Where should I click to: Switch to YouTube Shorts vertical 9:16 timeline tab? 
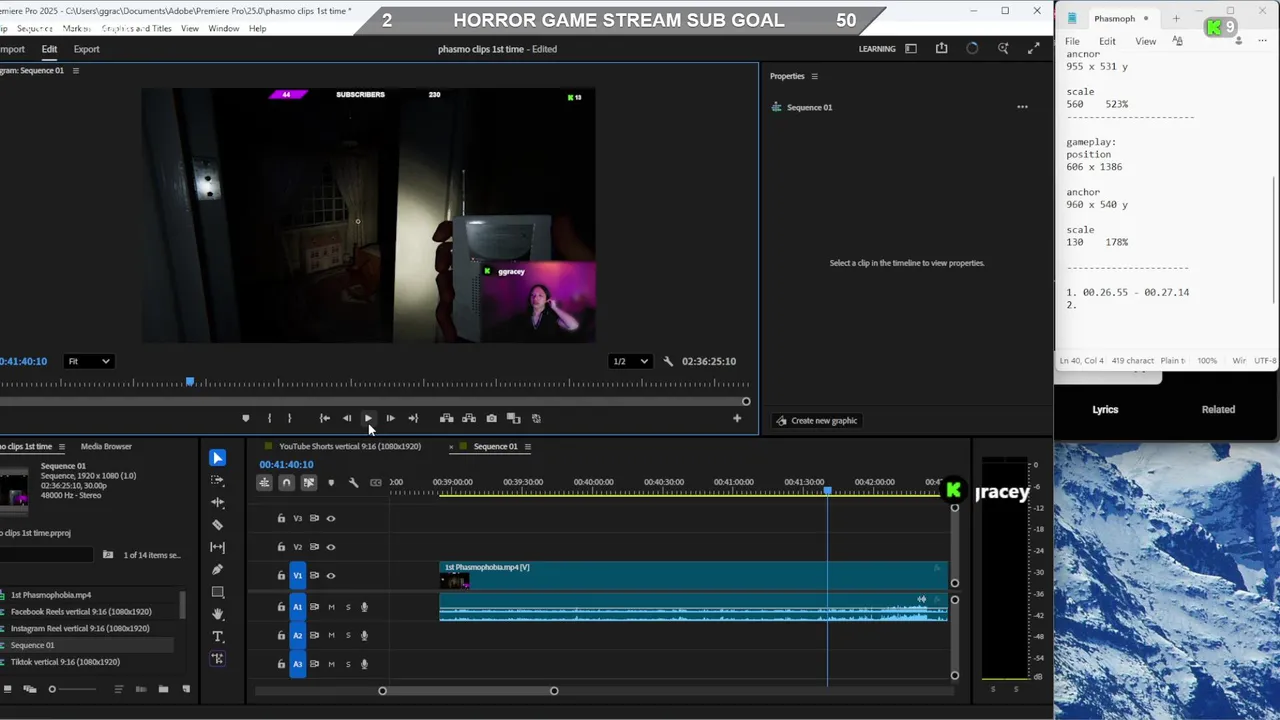pyautogui.click(x=350, y=446)
